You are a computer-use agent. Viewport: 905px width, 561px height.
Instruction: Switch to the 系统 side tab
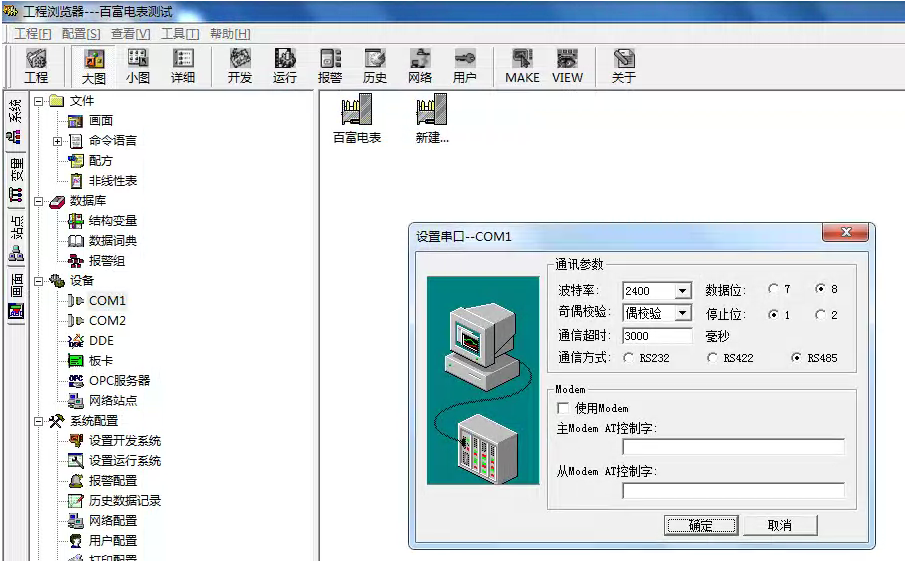click(x=16, y=121)
